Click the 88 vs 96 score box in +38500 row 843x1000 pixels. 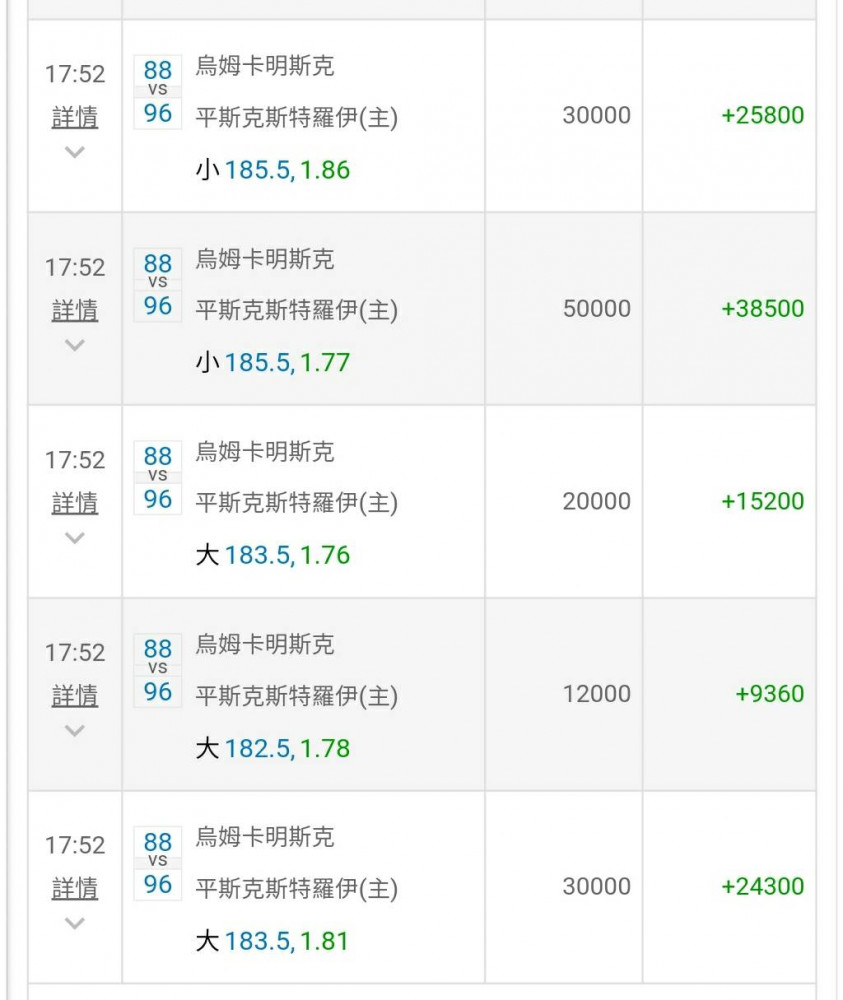pyautogui.click(x=158, y=284)
